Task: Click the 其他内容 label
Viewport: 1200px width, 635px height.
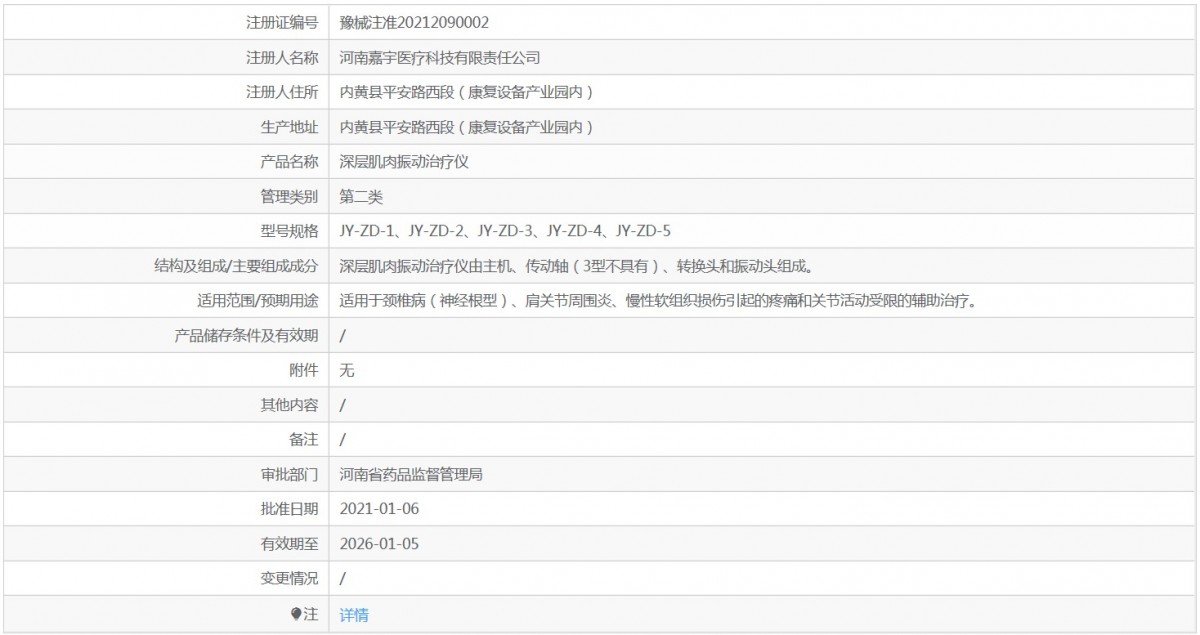Action: click(290, 406)
